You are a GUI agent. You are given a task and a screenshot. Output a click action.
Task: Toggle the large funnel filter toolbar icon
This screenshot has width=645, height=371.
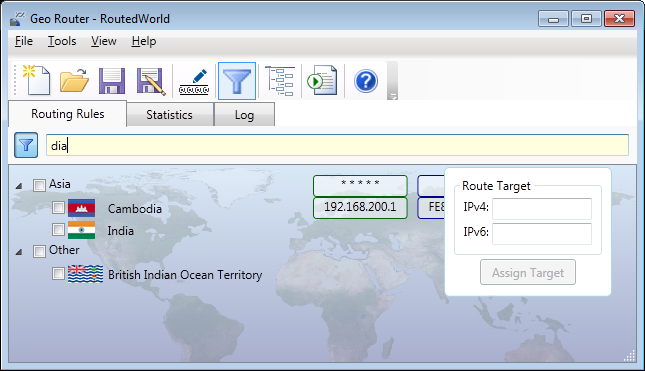pyautogui.click(x=237, y=81)
